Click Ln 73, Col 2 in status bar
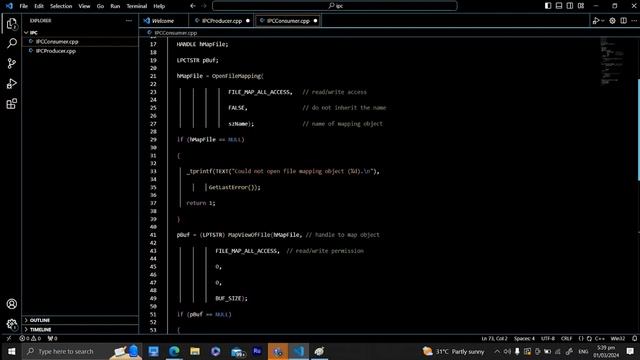This screenshot has width=640, height=360. click(x=494, y=338)
